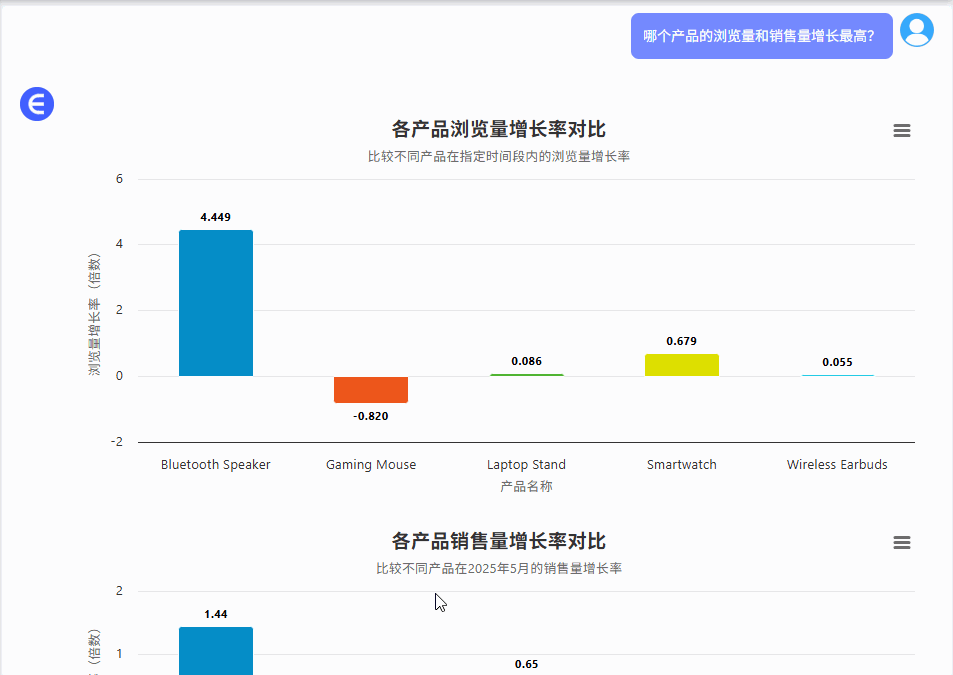Click the Bluetooth Speaker axis label
The image size is (953, 675).
[x=216, y=465]
